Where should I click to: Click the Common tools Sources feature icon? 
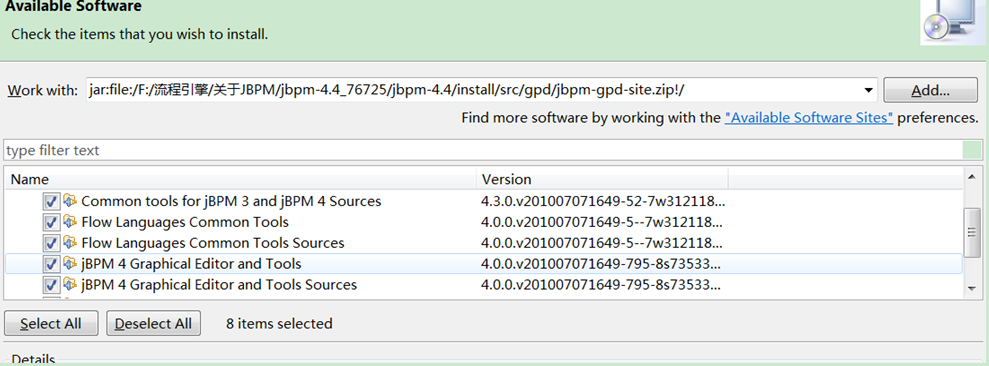[x=69, y=201]
